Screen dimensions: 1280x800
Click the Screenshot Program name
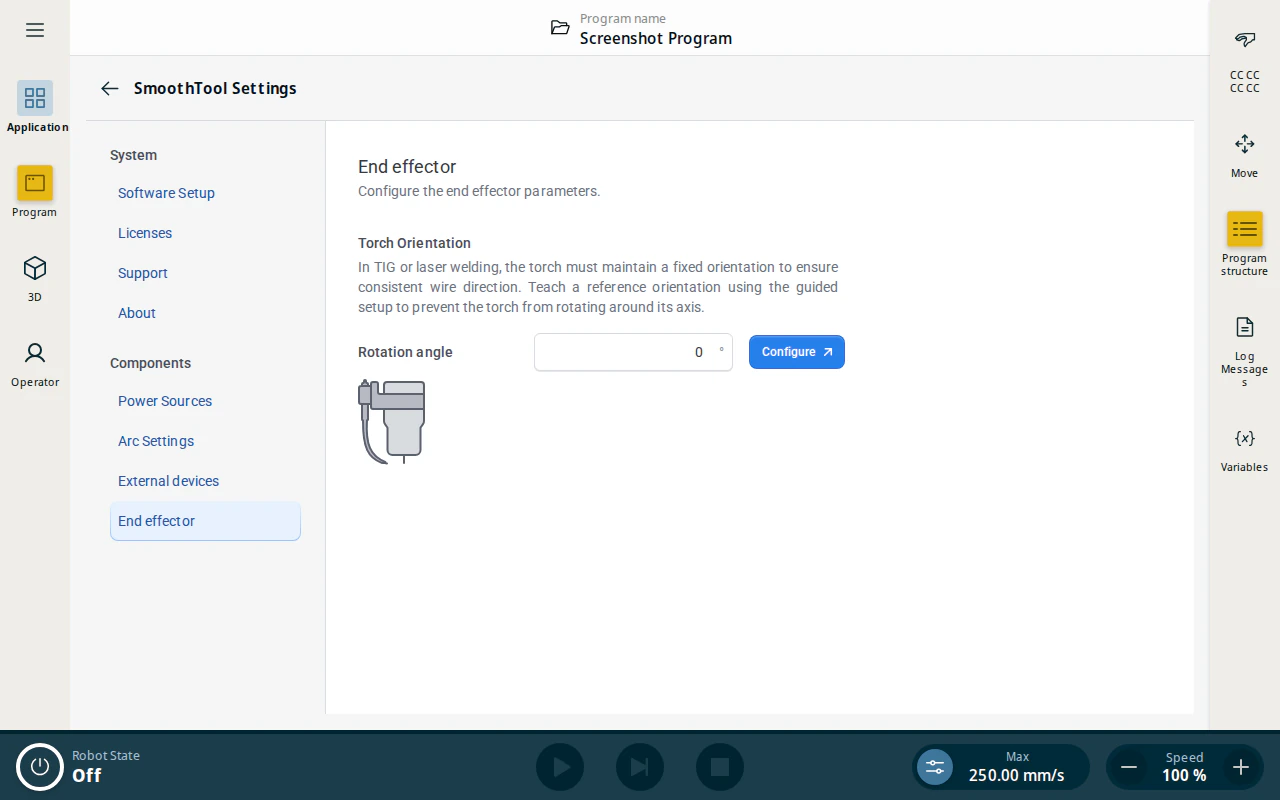[x=656, y=38]
